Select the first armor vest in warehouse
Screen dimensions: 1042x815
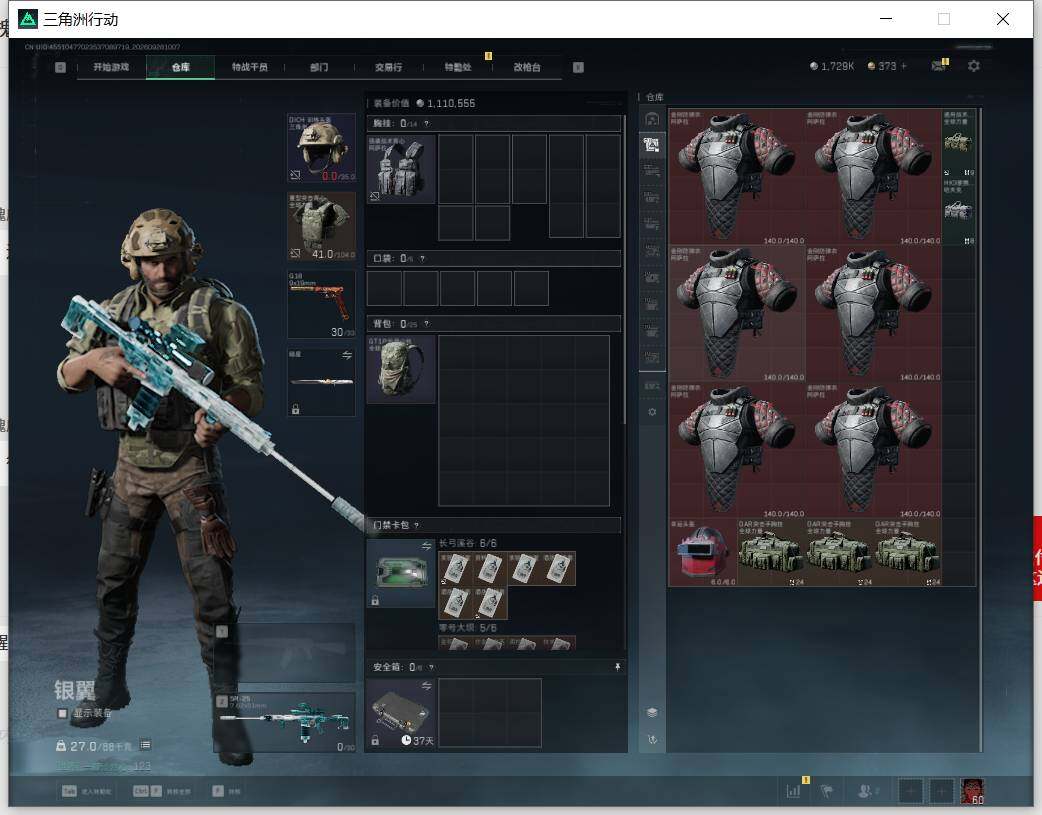pos(736,177)
